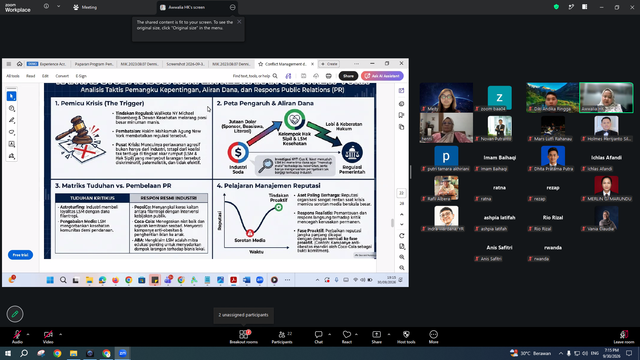Viewport: 640px width, 360px height.
Task: Open File Explorer from taskbar
Action: (x=73, y=353)
